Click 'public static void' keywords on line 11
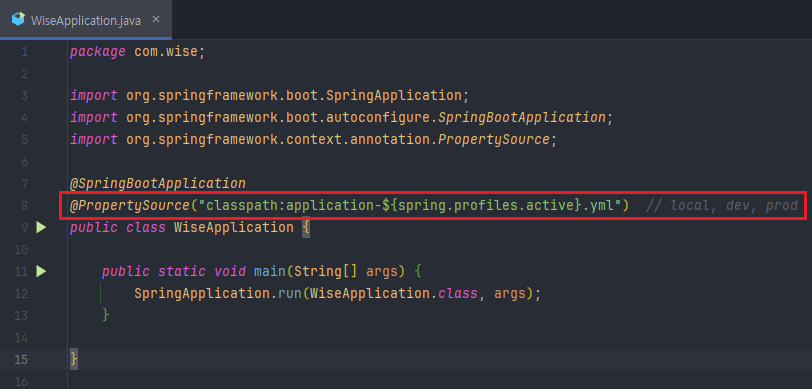The height and width of the screenshot is (389, 812). [173, 271]
